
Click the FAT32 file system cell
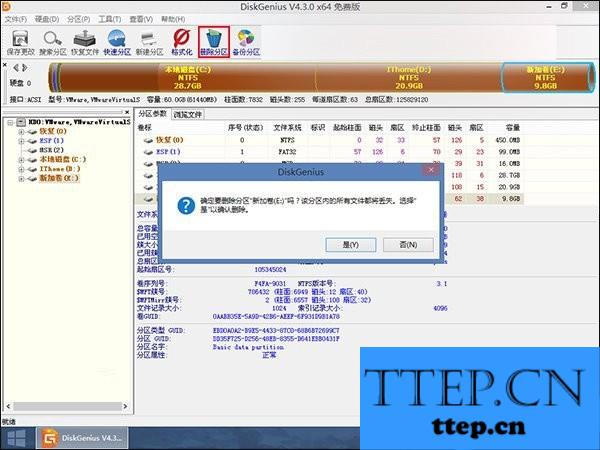(x=287, y=152)
